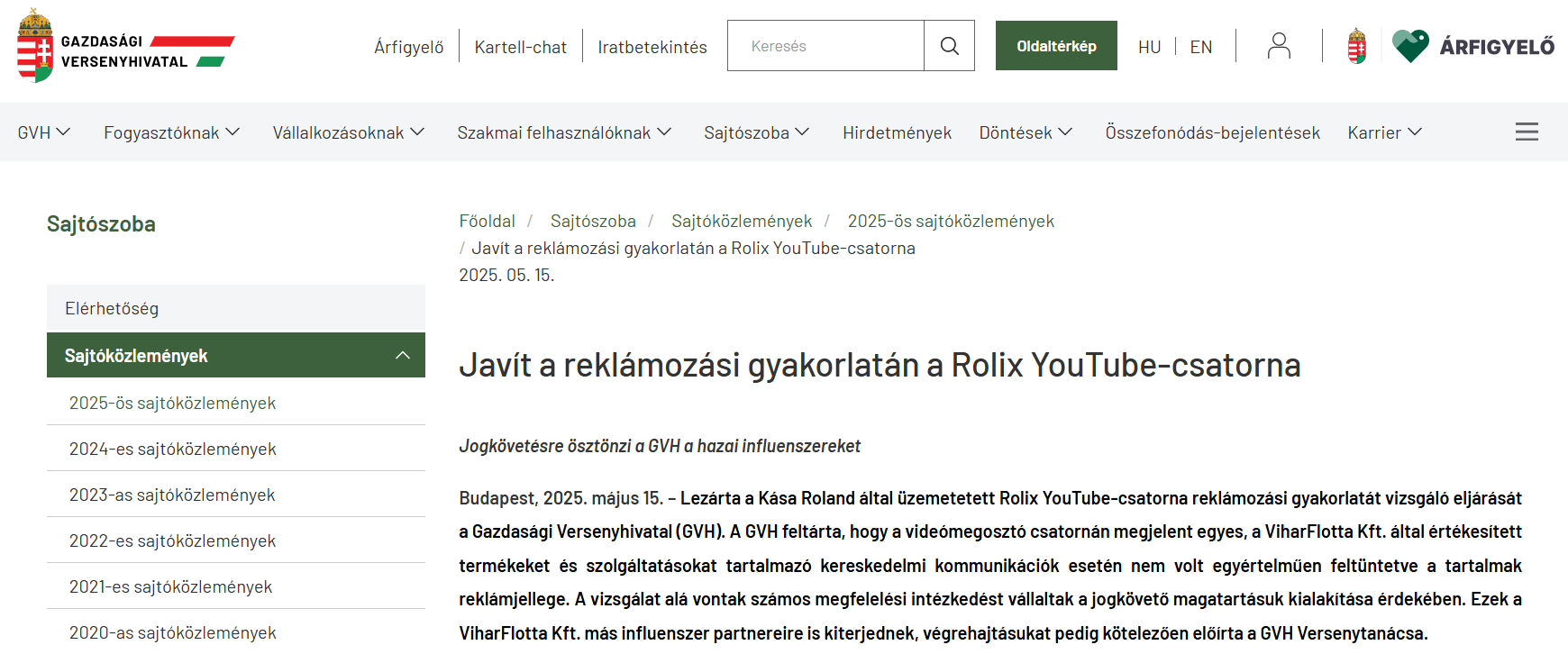1568x654 pixels.
Task: Collapse the Sajtóközlemények sidebar section
Action: 403,355
